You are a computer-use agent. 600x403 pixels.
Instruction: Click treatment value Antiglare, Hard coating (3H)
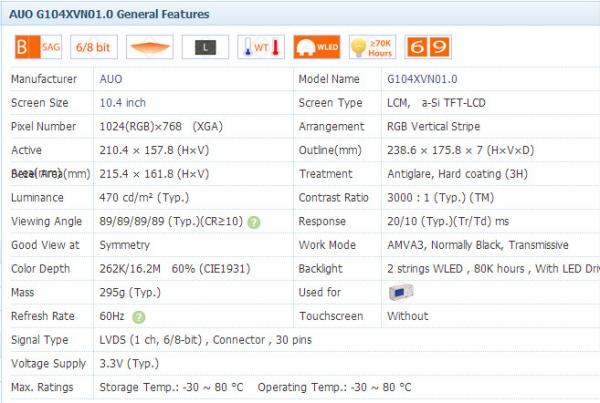coord(458,174)
